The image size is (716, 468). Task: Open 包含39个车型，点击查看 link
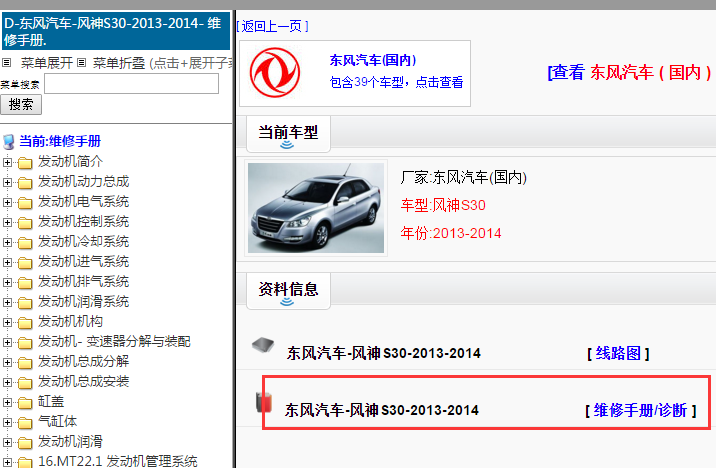396,82
